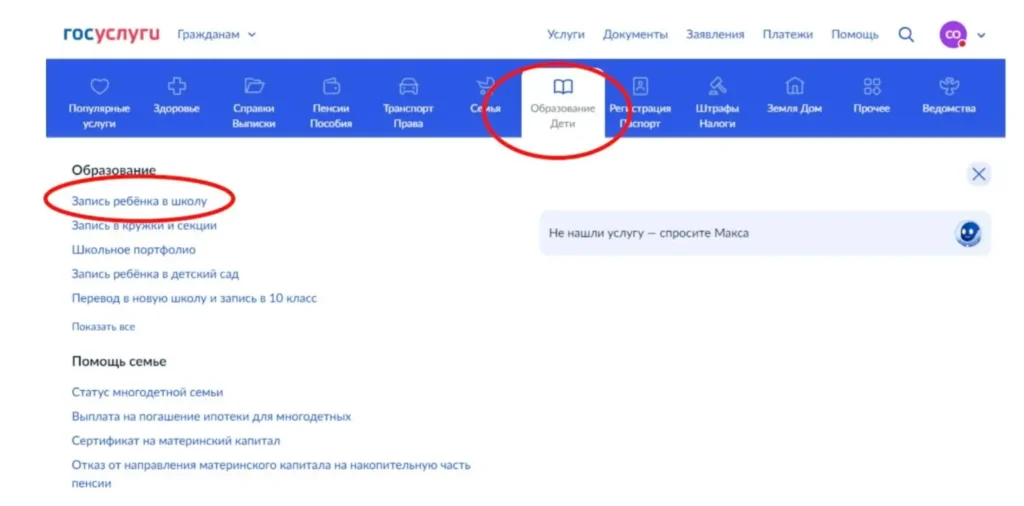
Task: Open Выплата на погашение ипотеки для многодетных
Action: [211, 417]
